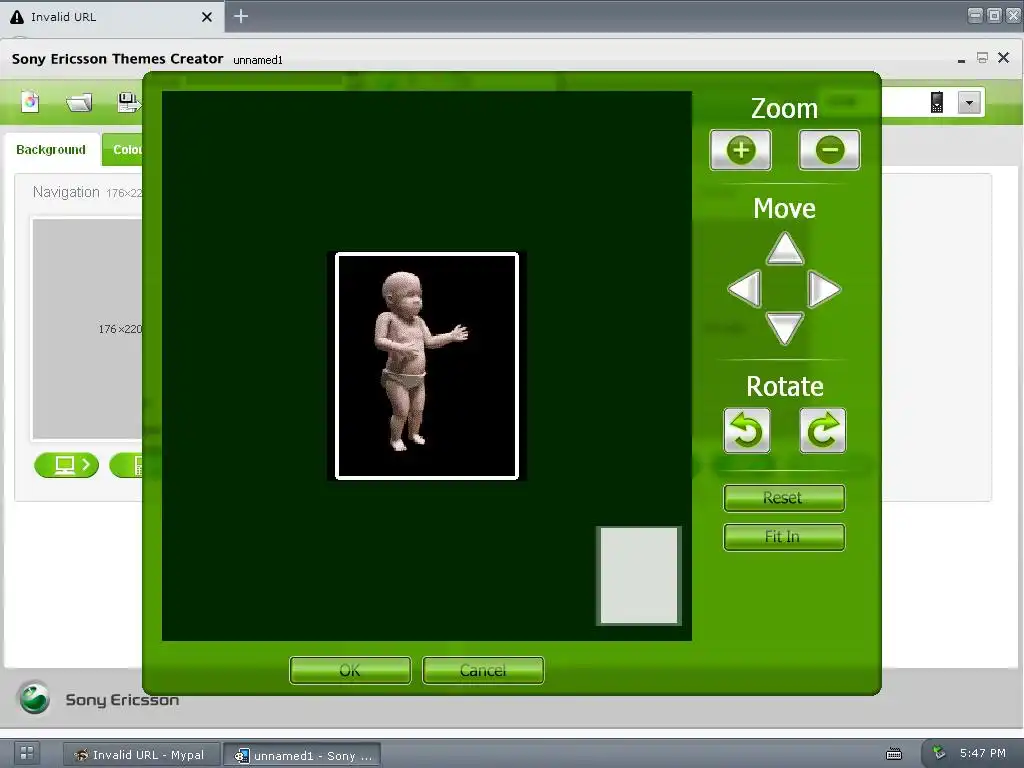Select the dancing baby image preview
This screenshot has height=768, width=1024.
click(427, 366)
